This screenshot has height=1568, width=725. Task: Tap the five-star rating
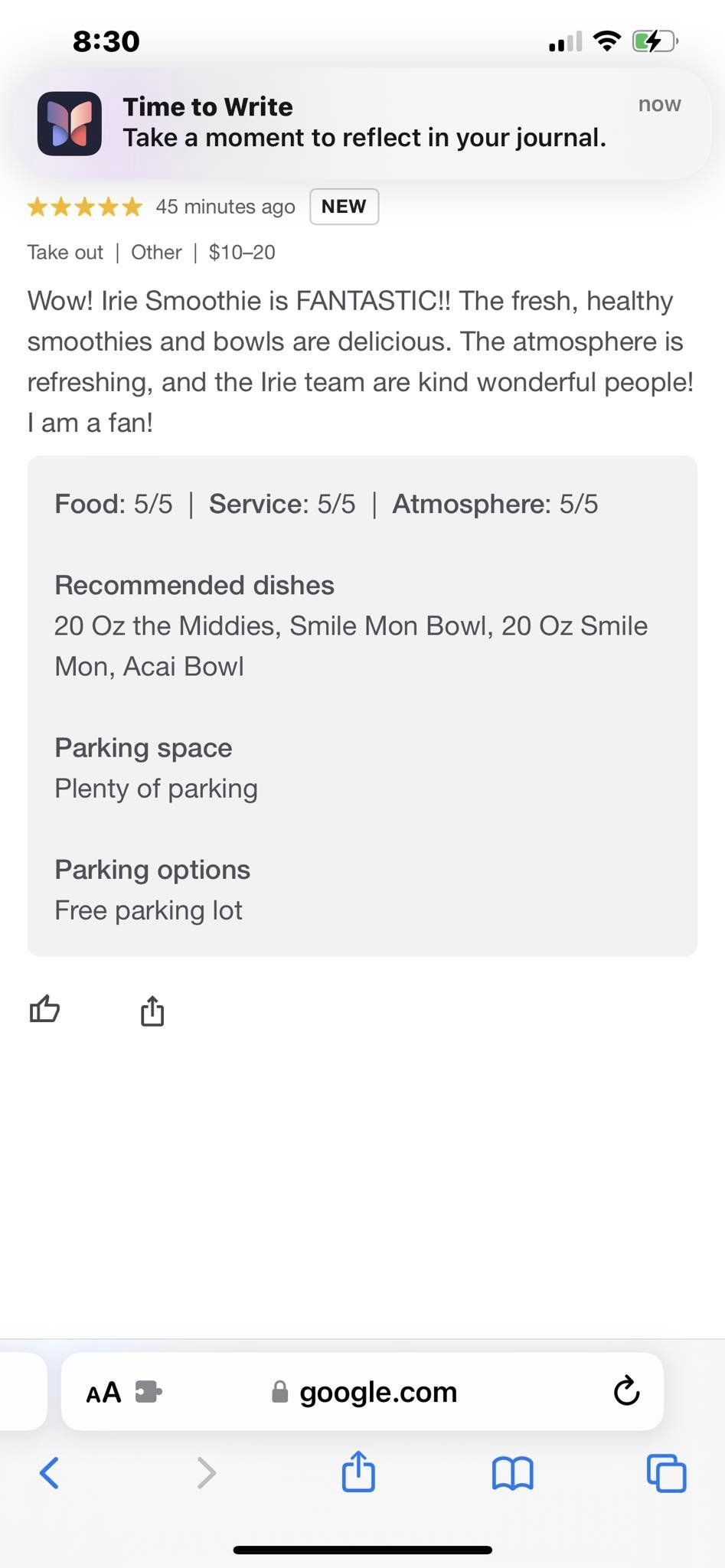[85, 207]
